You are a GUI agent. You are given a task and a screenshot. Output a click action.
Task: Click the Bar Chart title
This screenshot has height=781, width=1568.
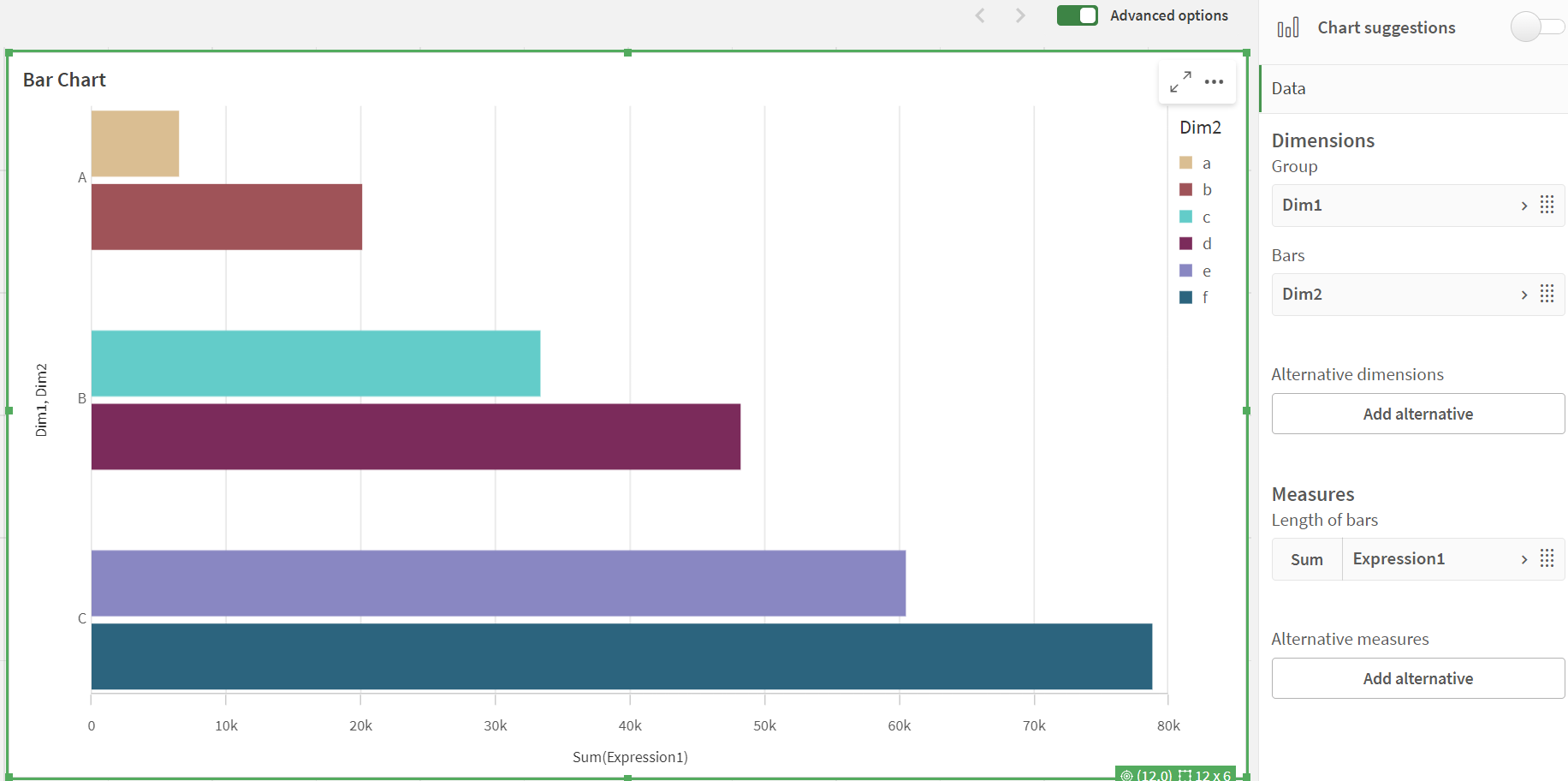[x=63, y=80]
